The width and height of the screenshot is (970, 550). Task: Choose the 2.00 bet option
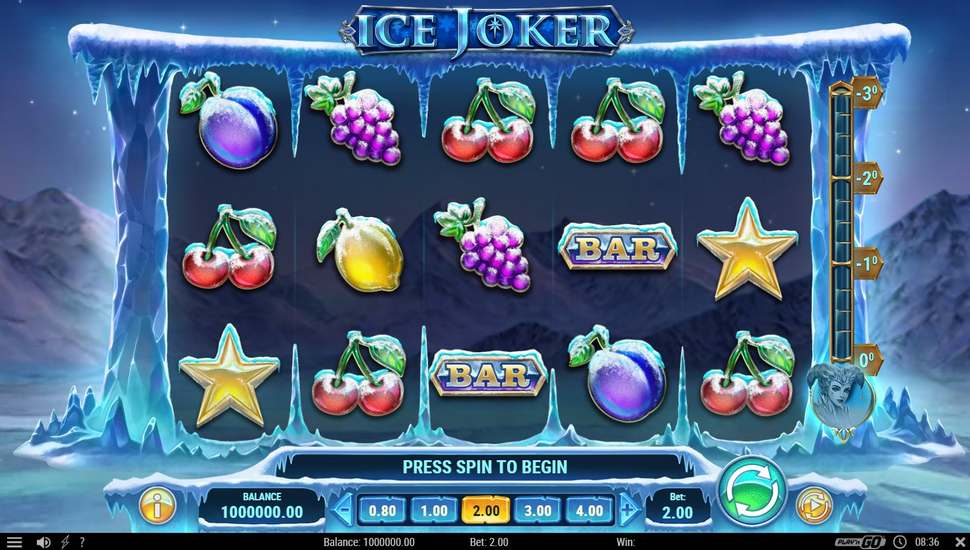(x=486, y=510)
